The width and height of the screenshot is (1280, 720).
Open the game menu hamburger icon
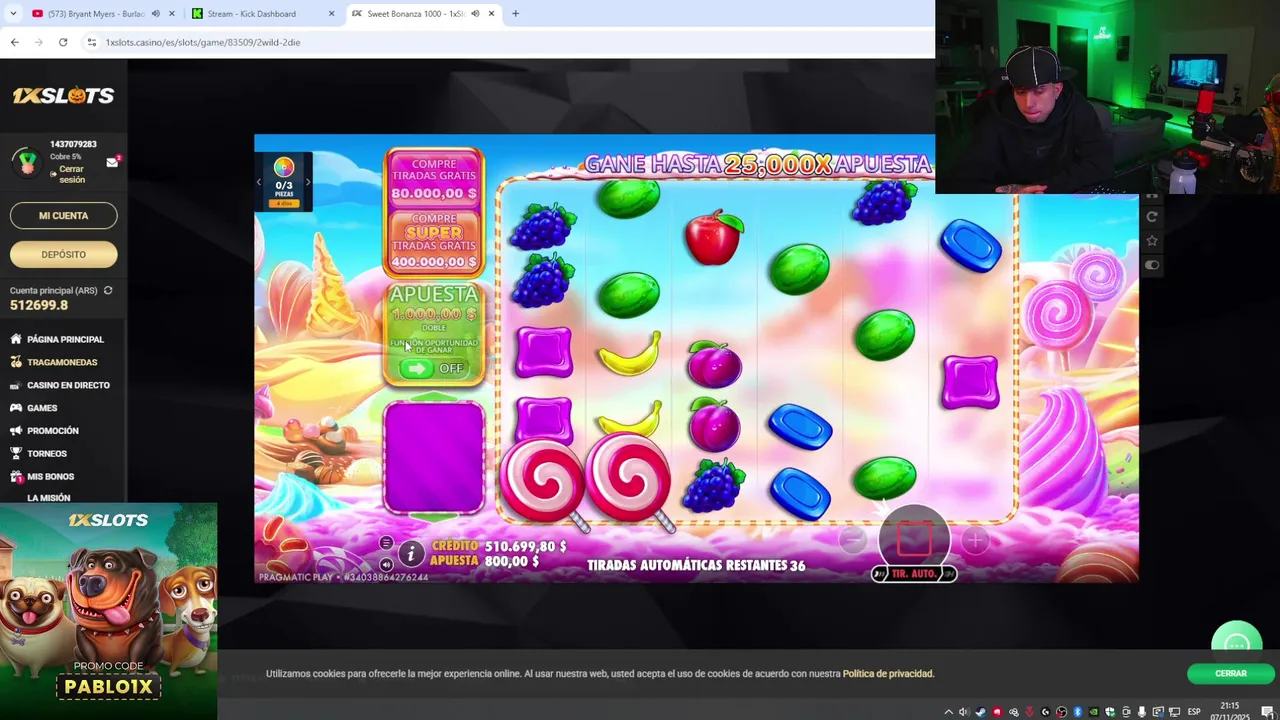click(386, 543)
